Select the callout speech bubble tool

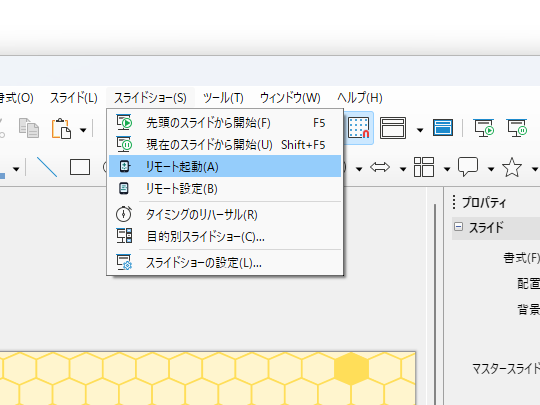point(468,167)
